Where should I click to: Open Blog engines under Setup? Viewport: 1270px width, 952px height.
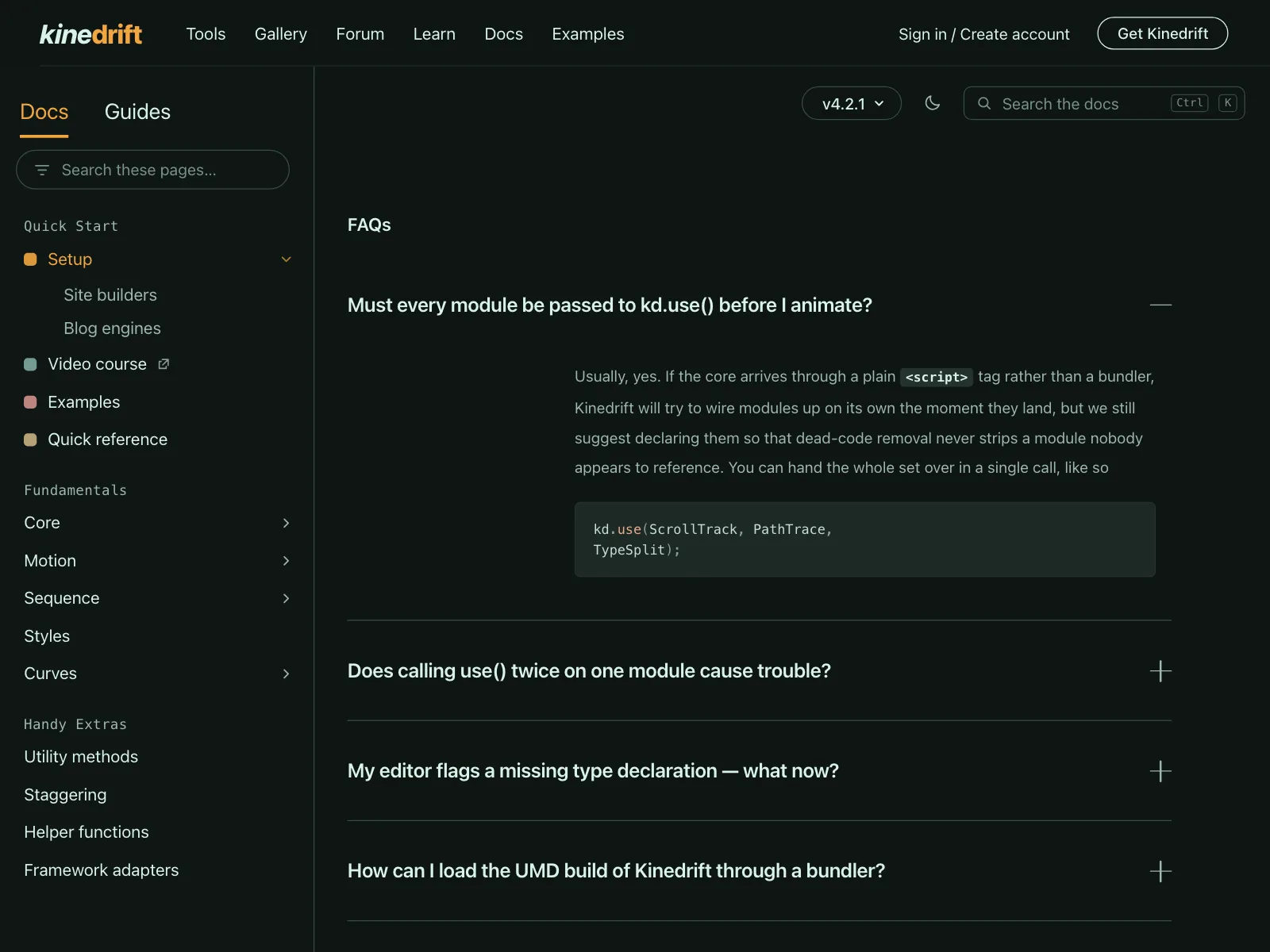(x=112, y=328)
